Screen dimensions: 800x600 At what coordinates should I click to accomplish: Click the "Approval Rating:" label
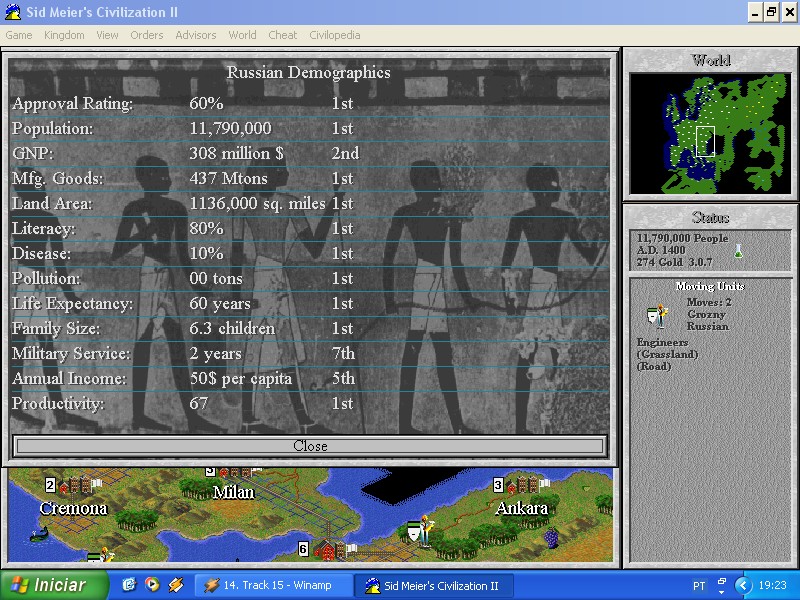[x=72, y=104]
